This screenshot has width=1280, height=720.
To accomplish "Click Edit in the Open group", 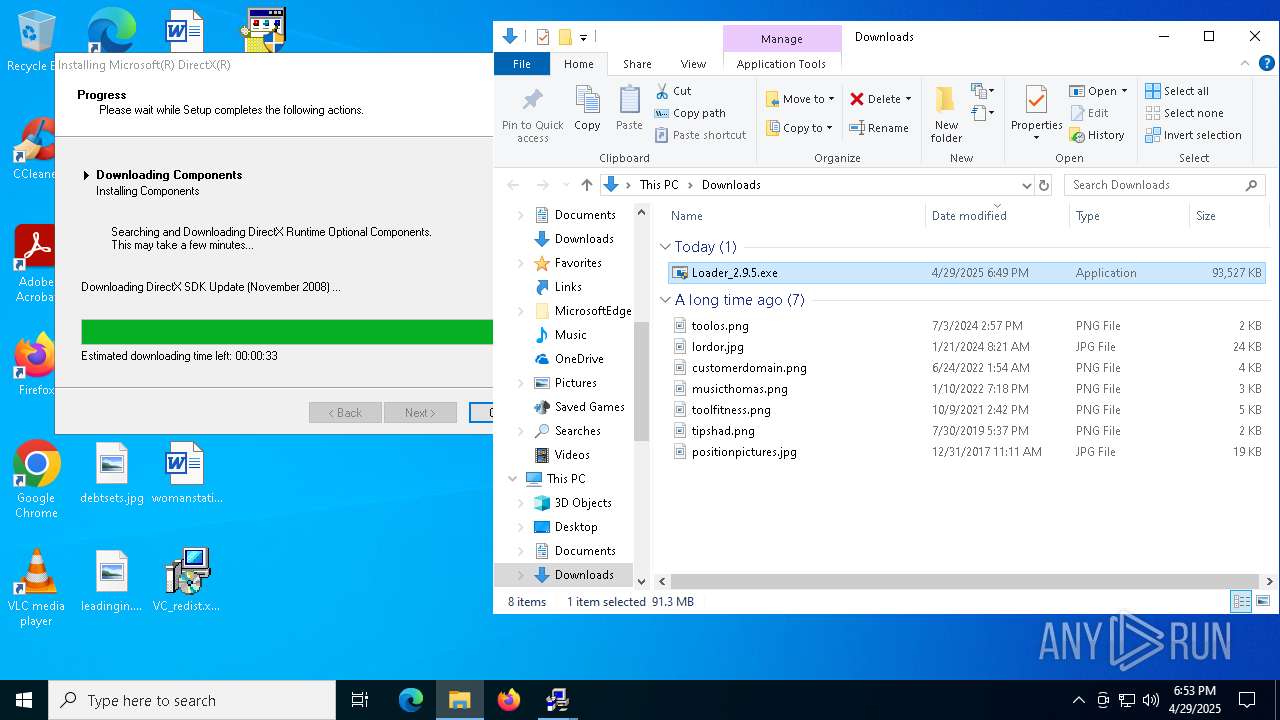I will (1089, 113).
